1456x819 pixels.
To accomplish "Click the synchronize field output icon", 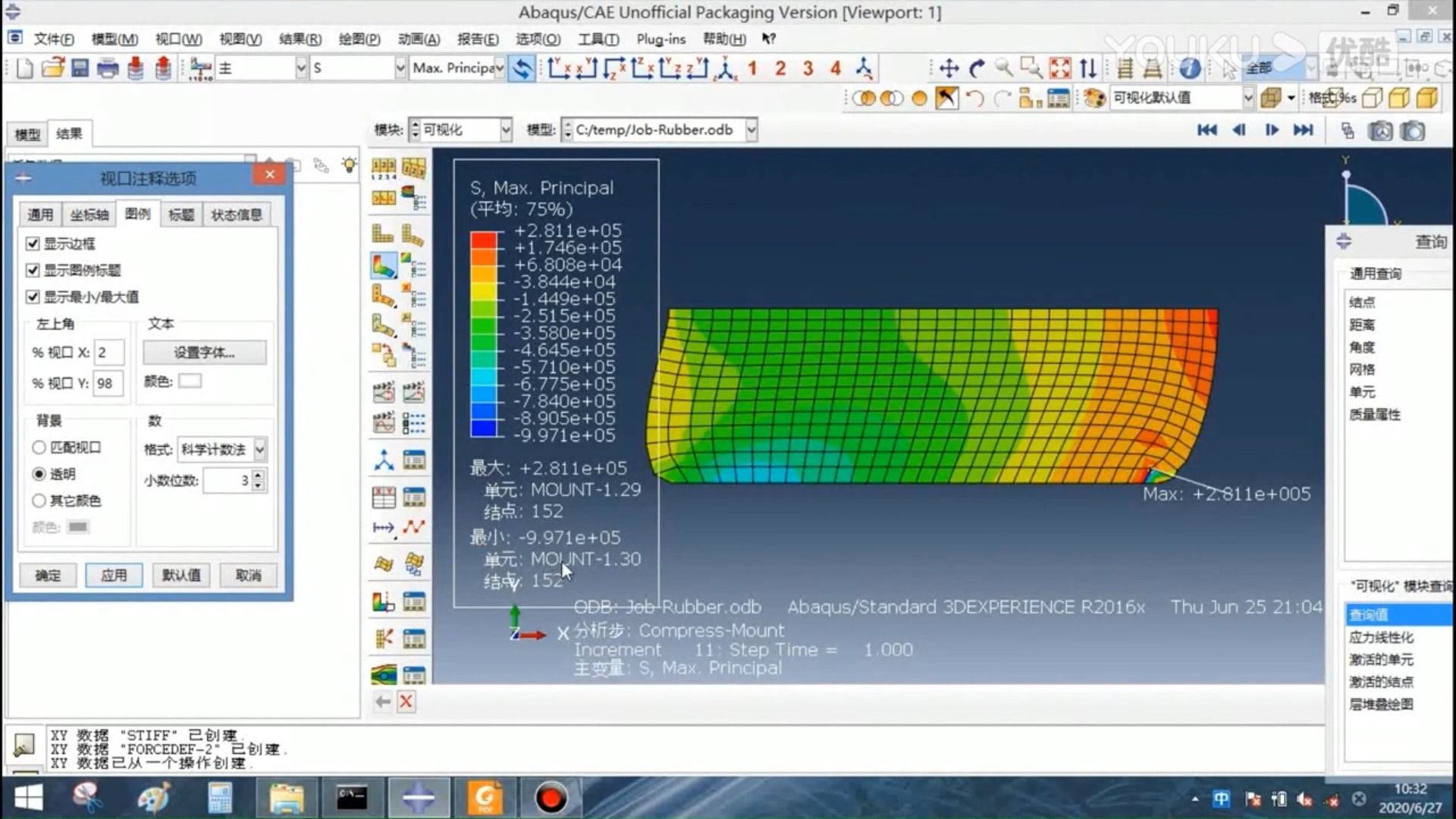I will [522, 68].
